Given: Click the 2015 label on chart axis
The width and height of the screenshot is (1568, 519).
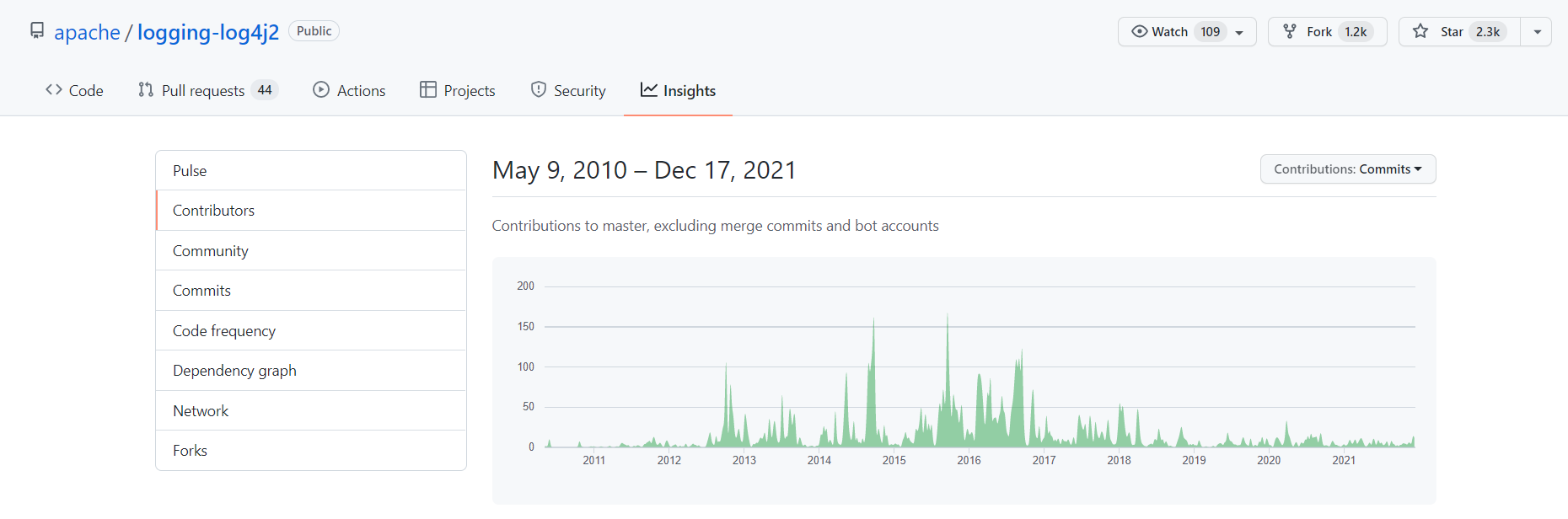Looking at the screenshot, I should (x=894, y=460).
